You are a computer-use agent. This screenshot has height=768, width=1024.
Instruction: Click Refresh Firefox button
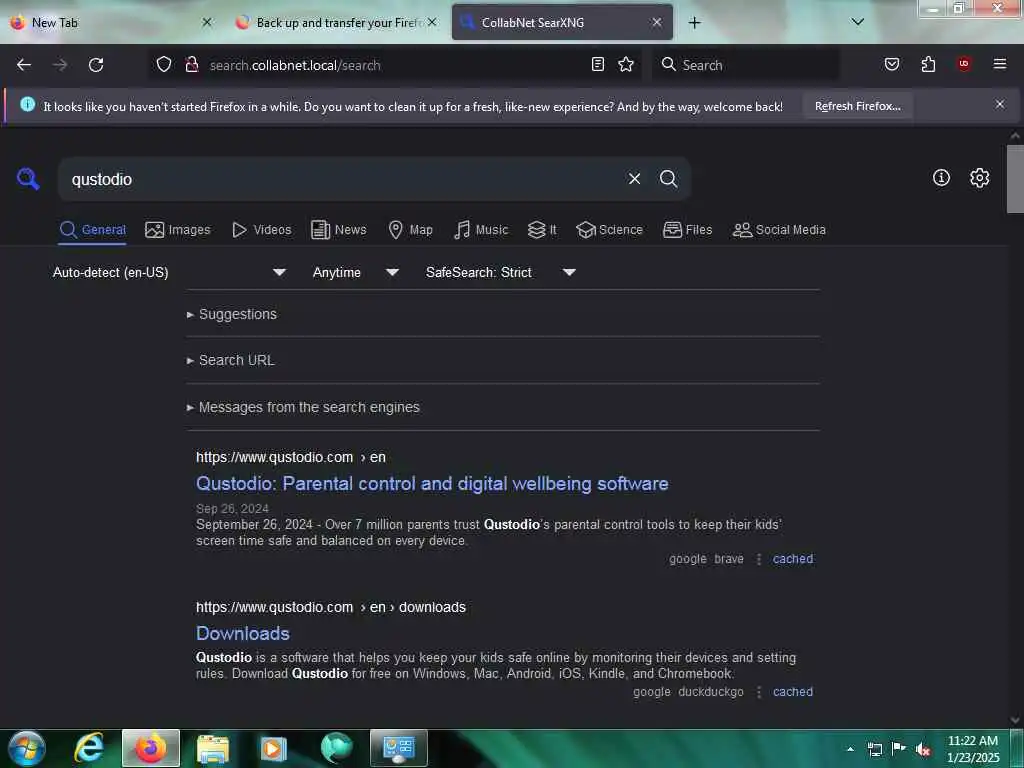[857, 106]
